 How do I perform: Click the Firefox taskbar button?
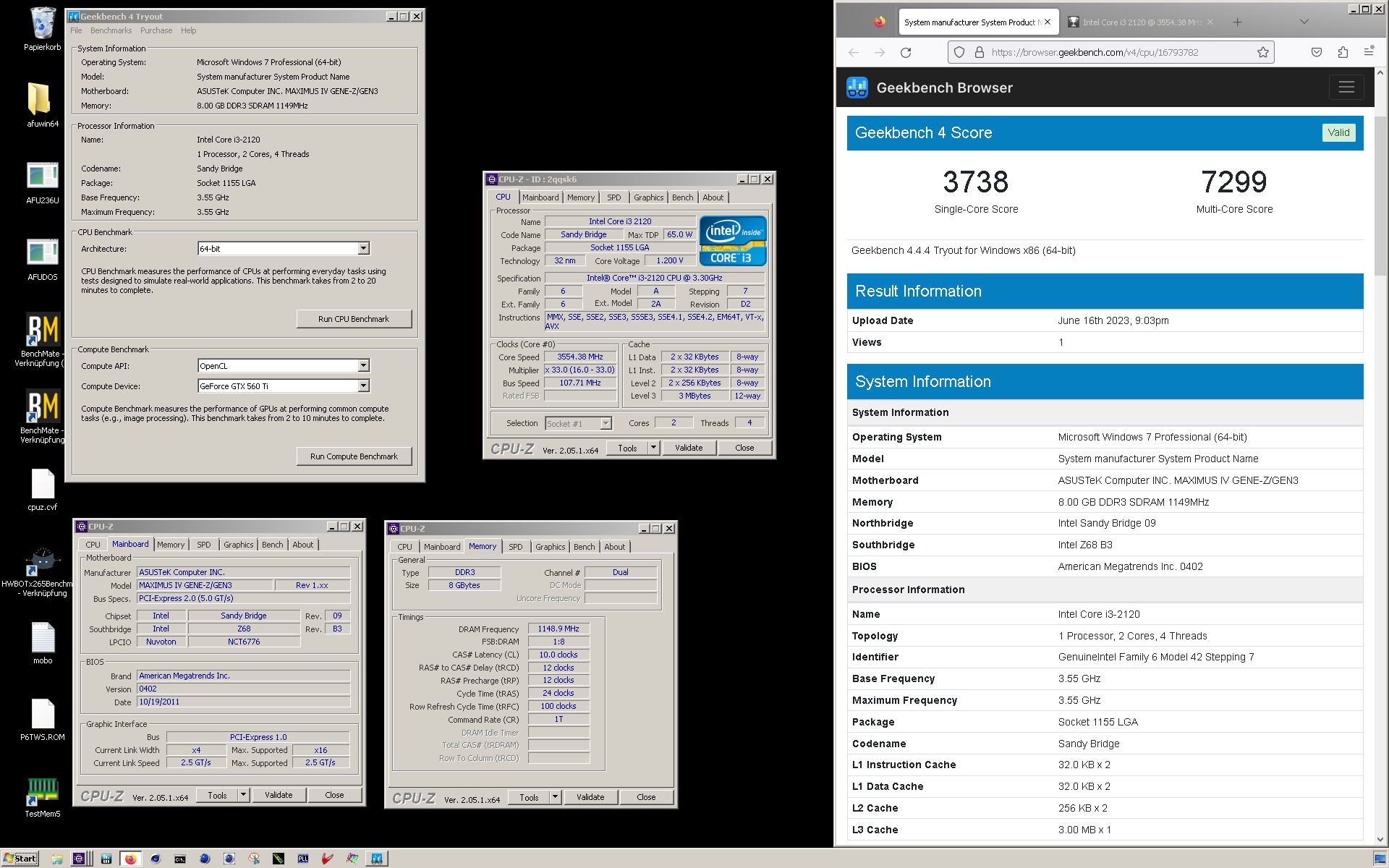[x=130, y=859]
